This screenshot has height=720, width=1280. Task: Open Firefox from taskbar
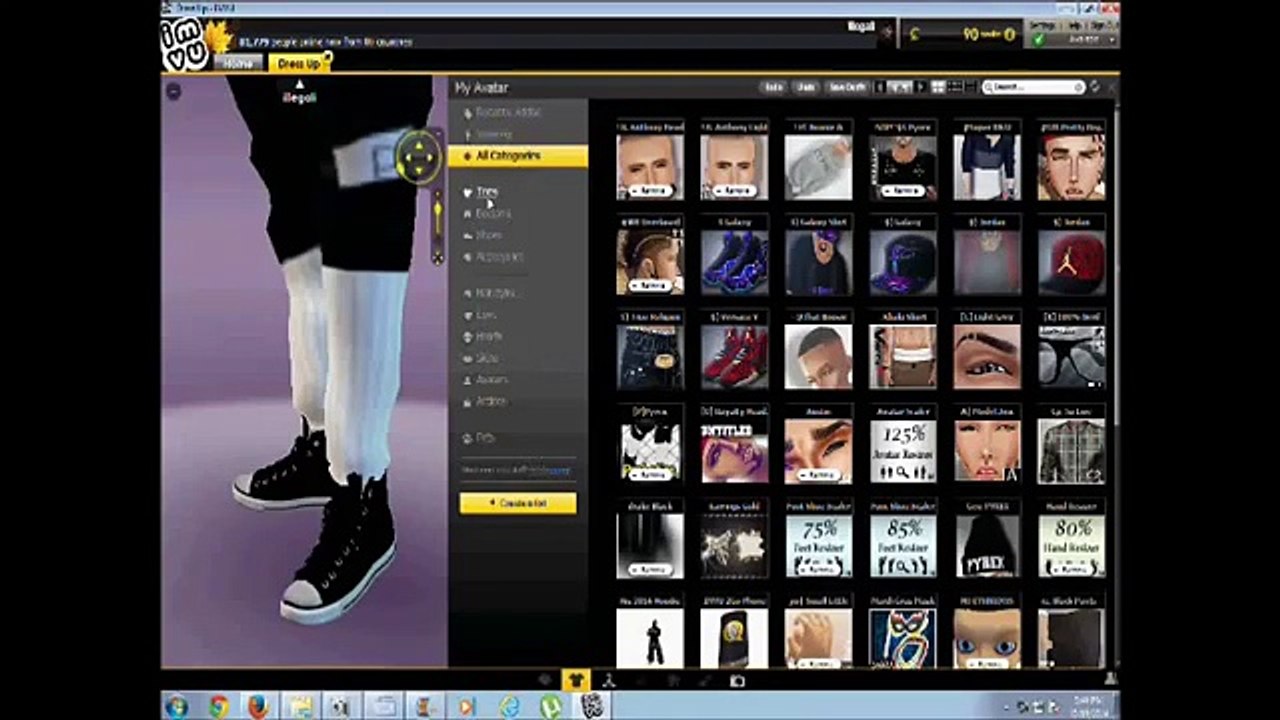tap(258, 706)
